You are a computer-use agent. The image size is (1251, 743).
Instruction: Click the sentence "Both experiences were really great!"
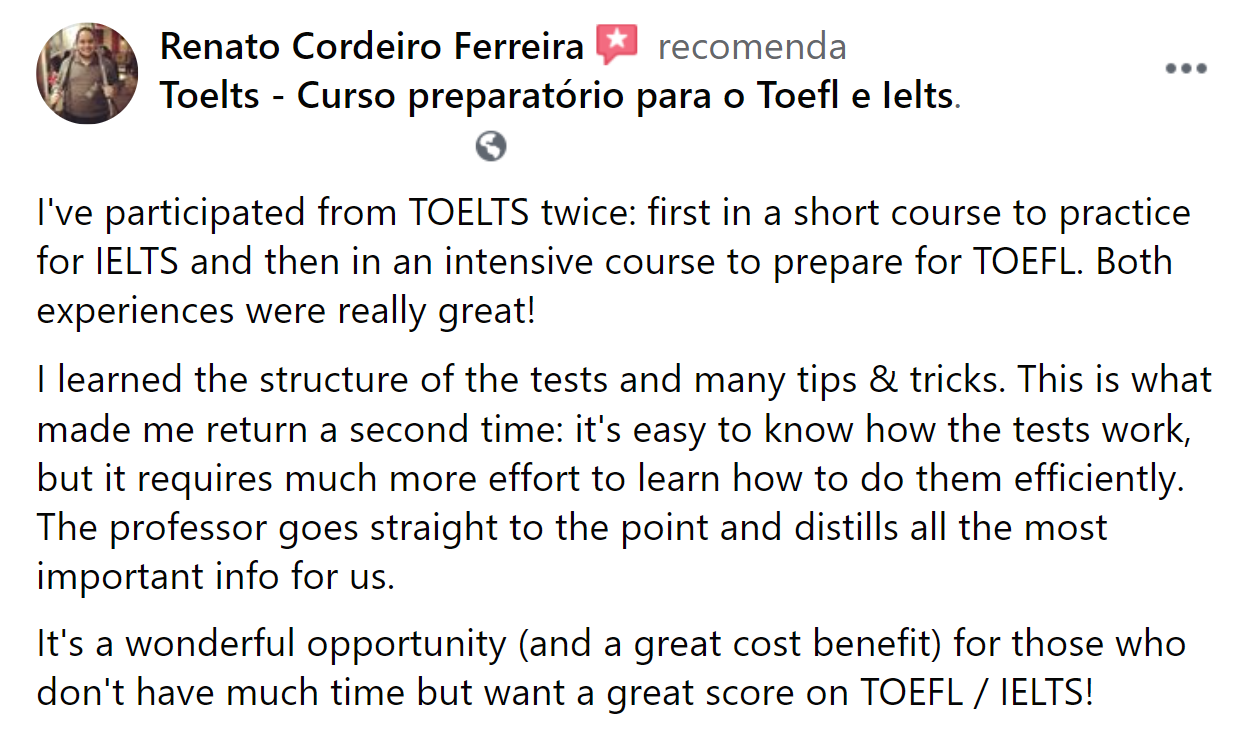coord(605,286)
